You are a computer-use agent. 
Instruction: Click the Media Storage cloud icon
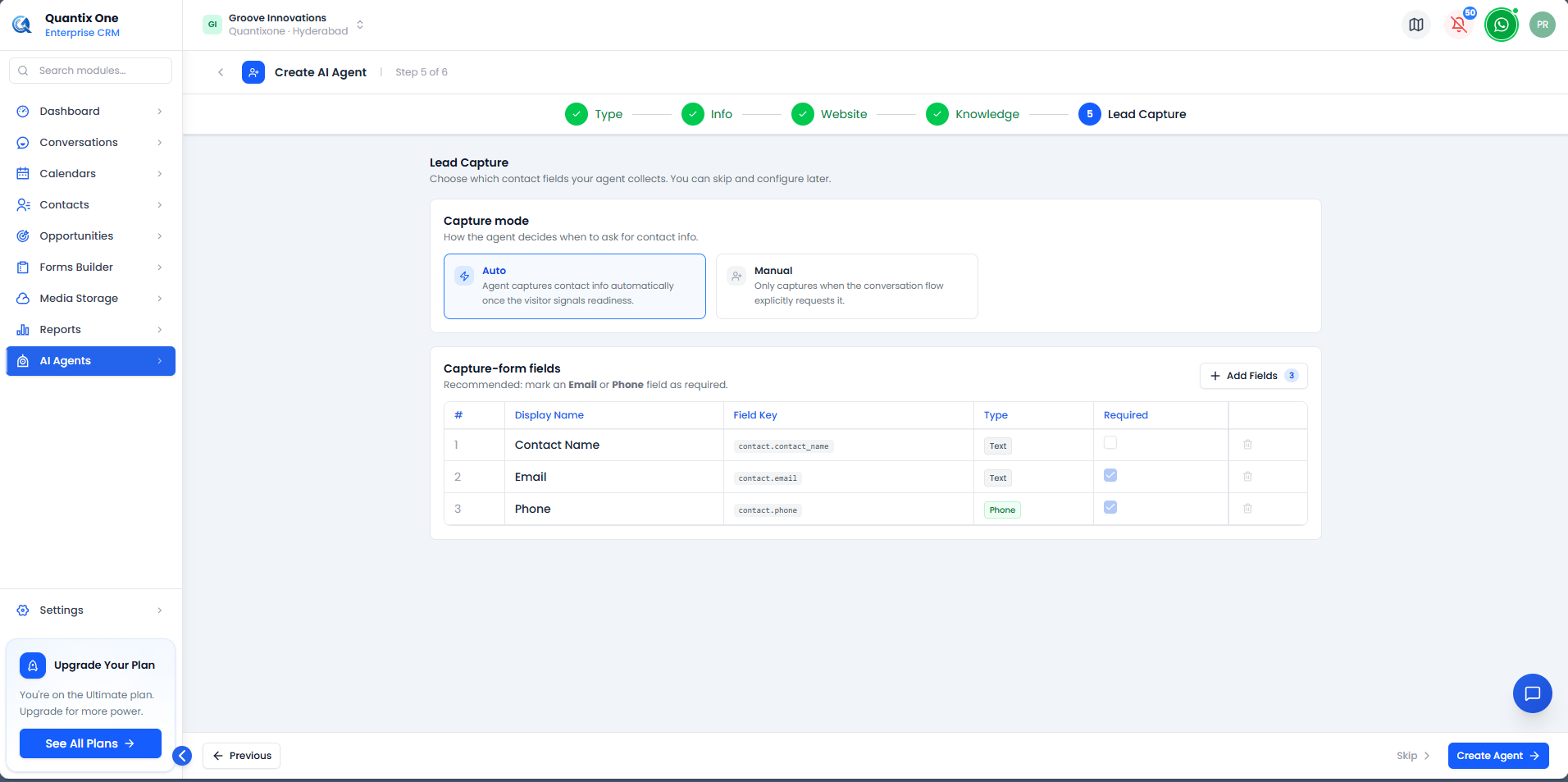coord(23,299)
